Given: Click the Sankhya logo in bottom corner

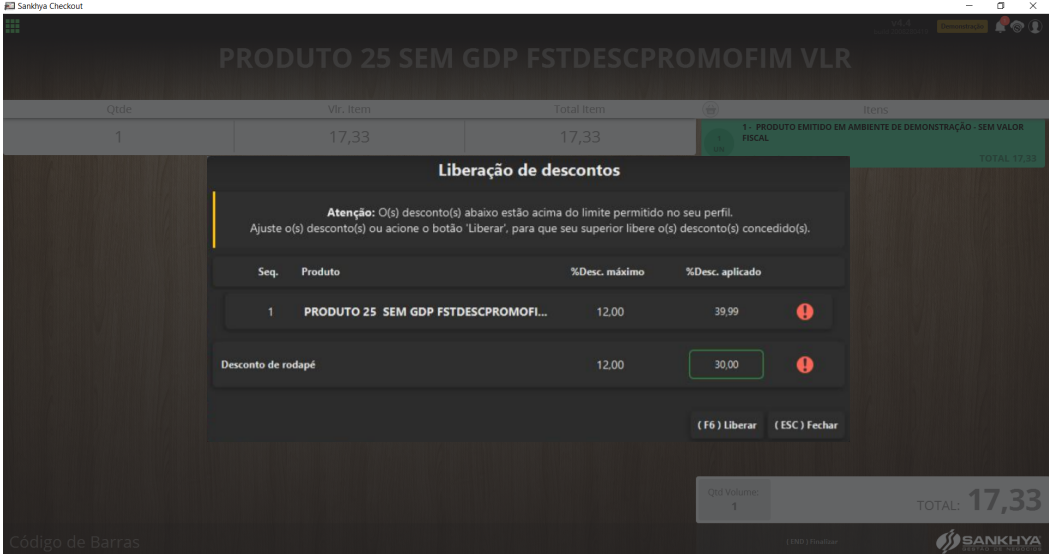Looking at the screenshot, I should [x=988, y=541].
